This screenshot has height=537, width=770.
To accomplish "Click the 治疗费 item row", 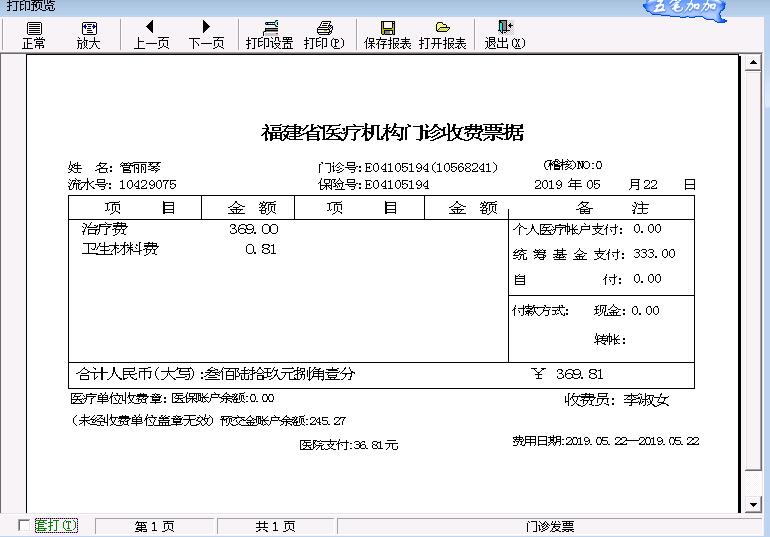I will click(105, 229).
